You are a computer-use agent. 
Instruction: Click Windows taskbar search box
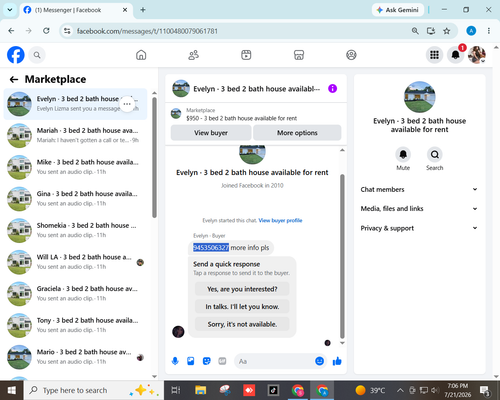click(x=94, y=390)
